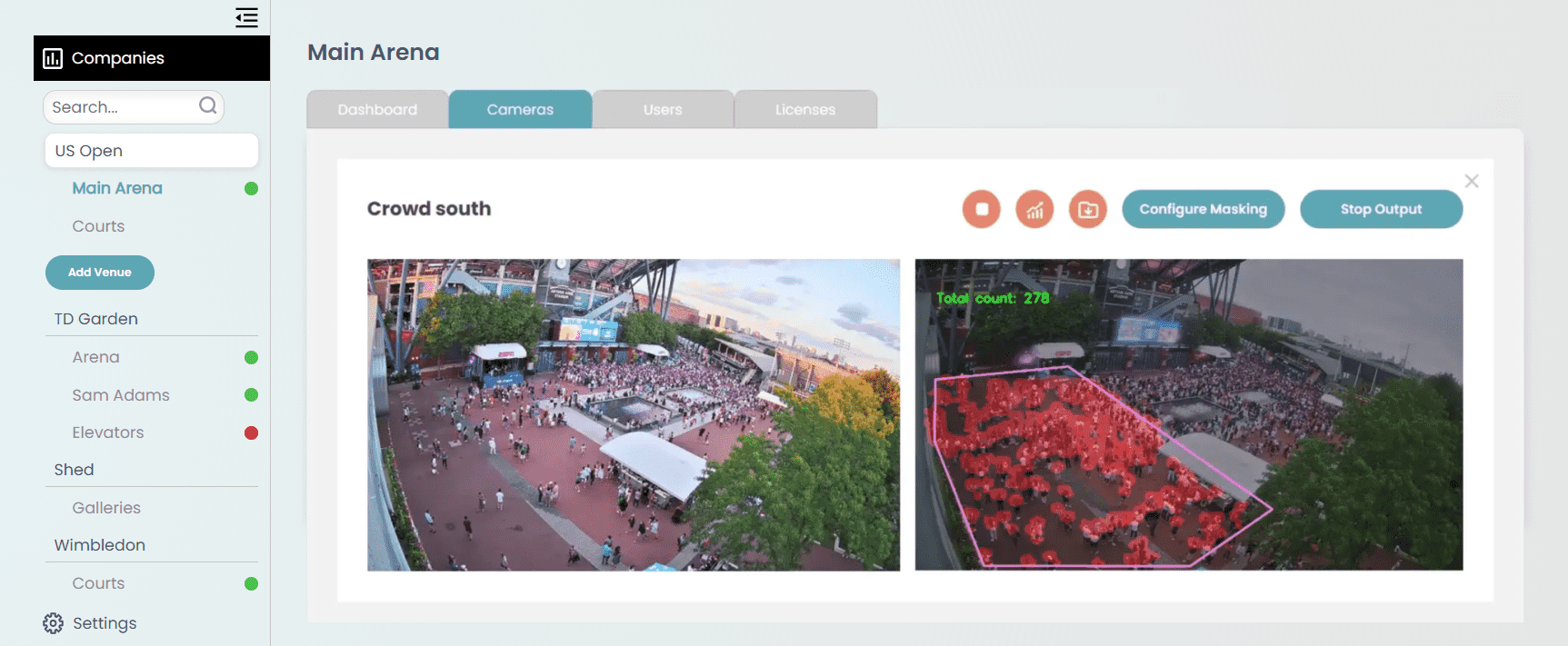Click the Crowd south camera title
Image resolution: width=1568 pixels, height=646 pixels.
pos(429,209)
